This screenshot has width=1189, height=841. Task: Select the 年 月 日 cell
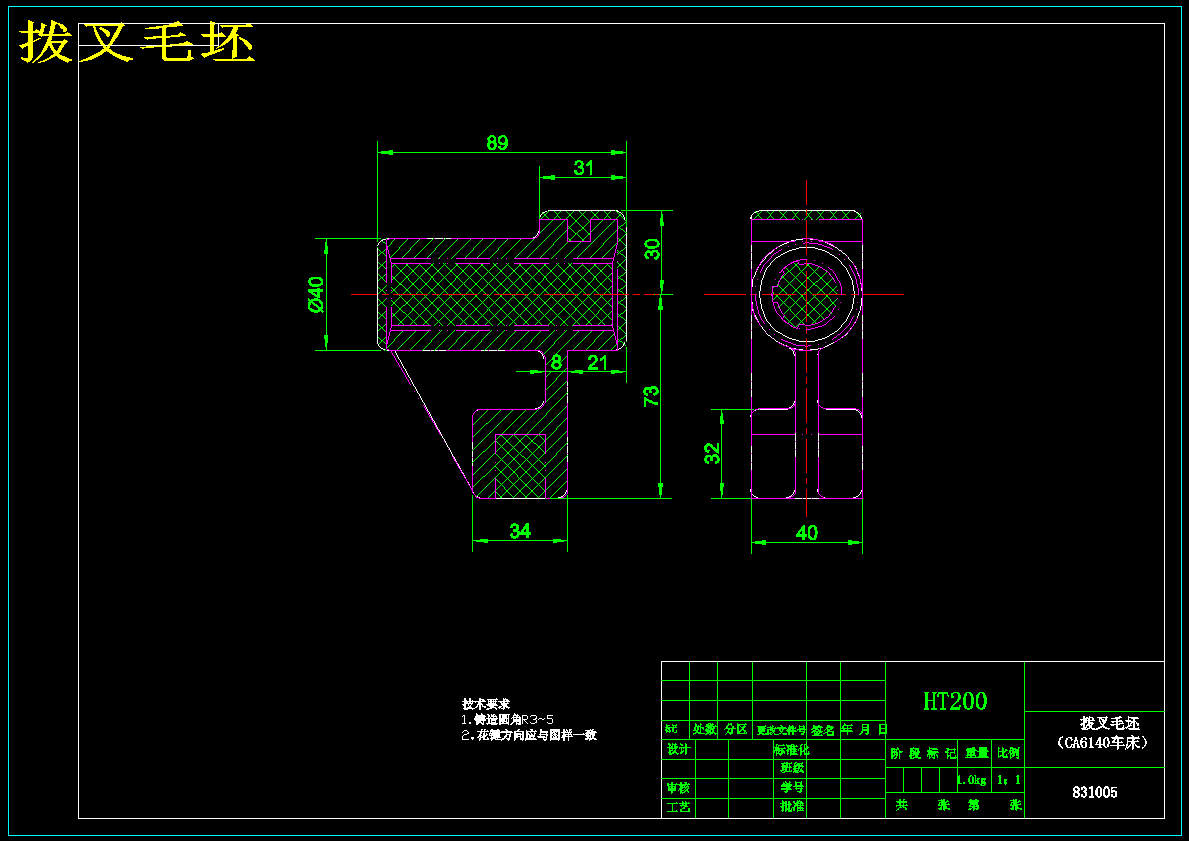point(862,730)
